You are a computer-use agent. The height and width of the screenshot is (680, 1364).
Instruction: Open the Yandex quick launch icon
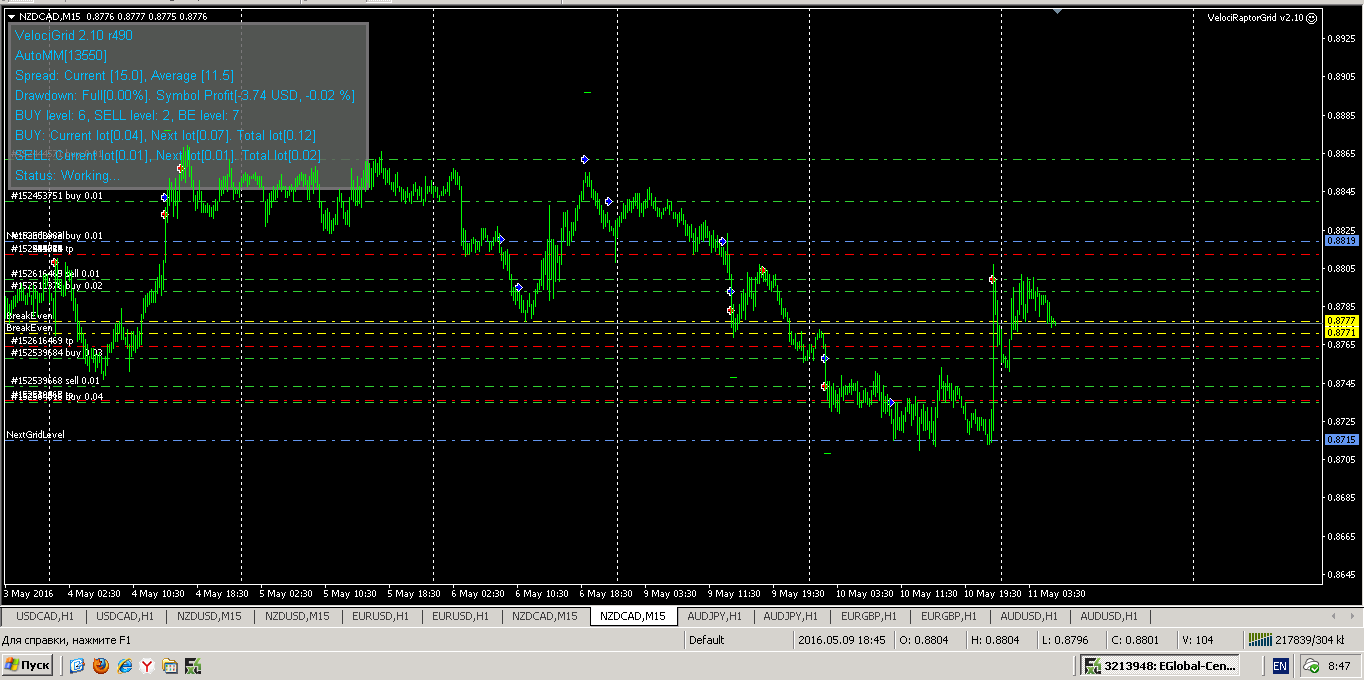pyautogui.click(x=147, y=665)
